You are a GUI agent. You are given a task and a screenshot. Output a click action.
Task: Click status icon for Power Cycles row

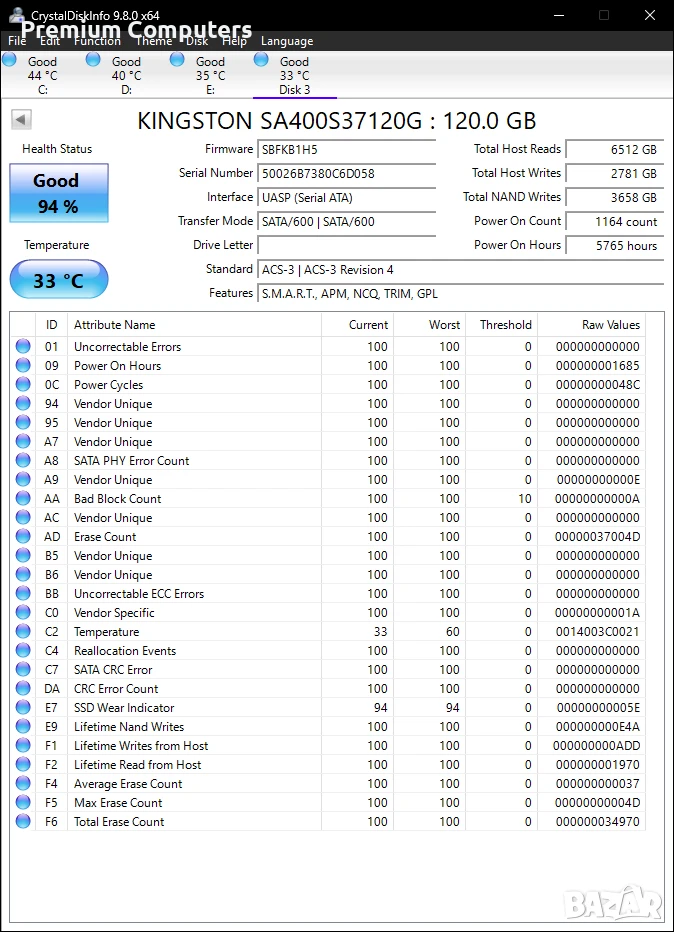[x=23, y=384]
